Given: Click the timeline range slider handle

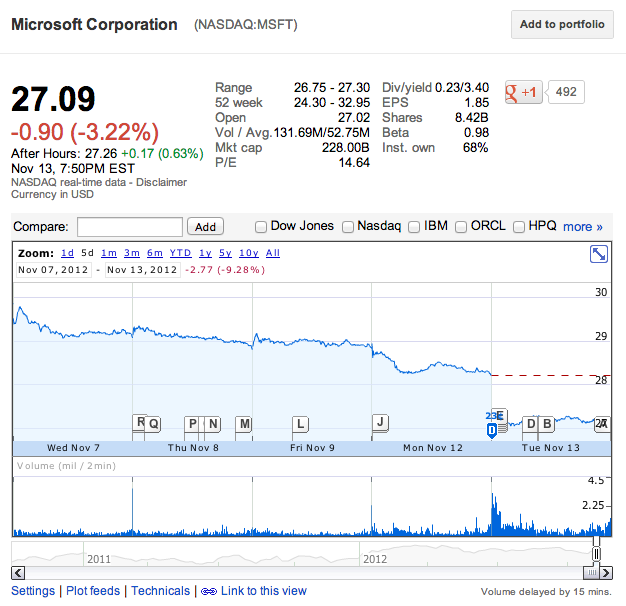Looking at the screenshot, I should coord(597,553).
